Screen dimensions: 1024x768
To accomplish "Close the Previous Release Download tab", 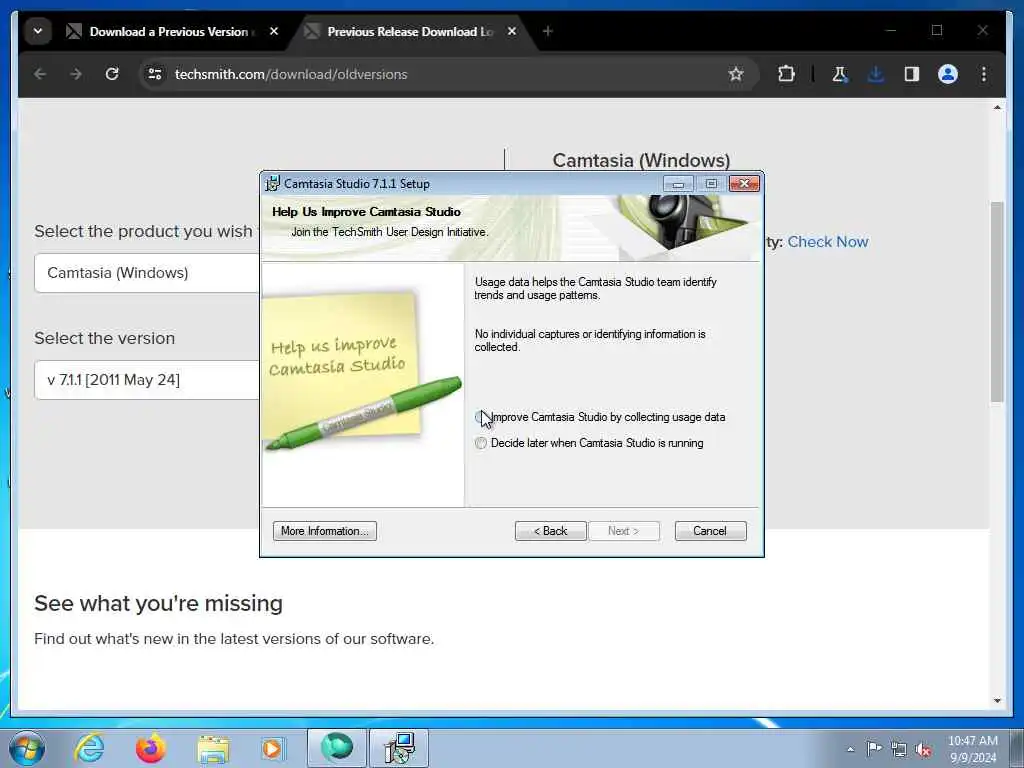I will coord(512,31).
